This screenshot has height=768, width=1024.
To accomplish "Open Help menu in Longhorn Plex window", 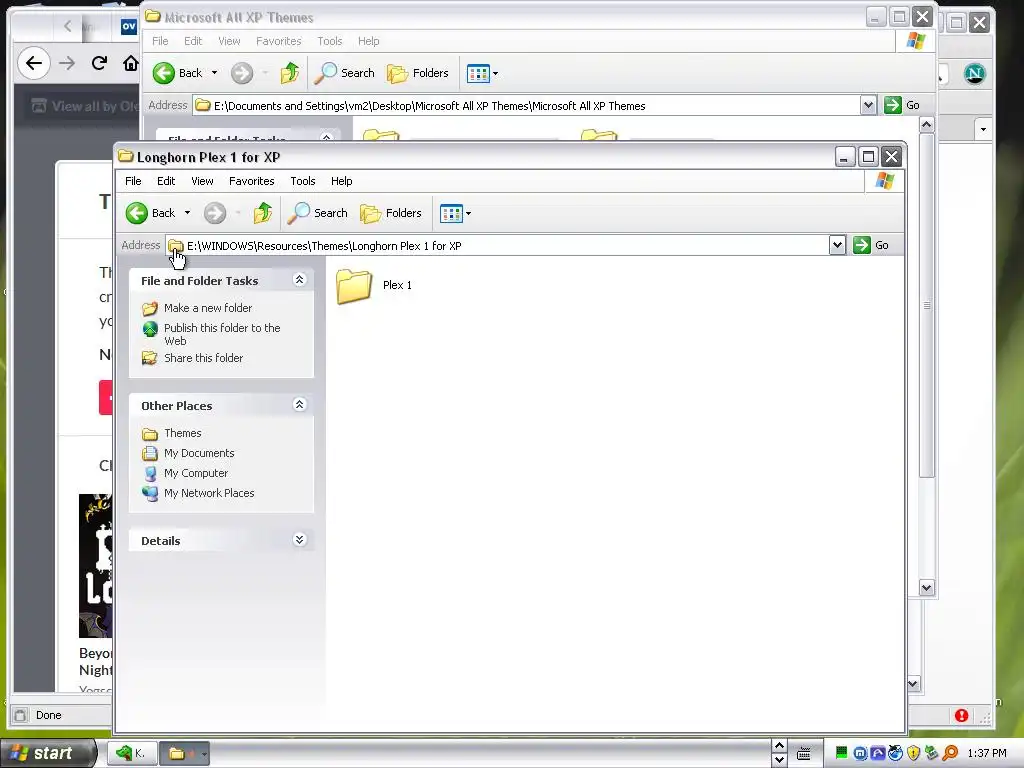I will coord(342,181).
